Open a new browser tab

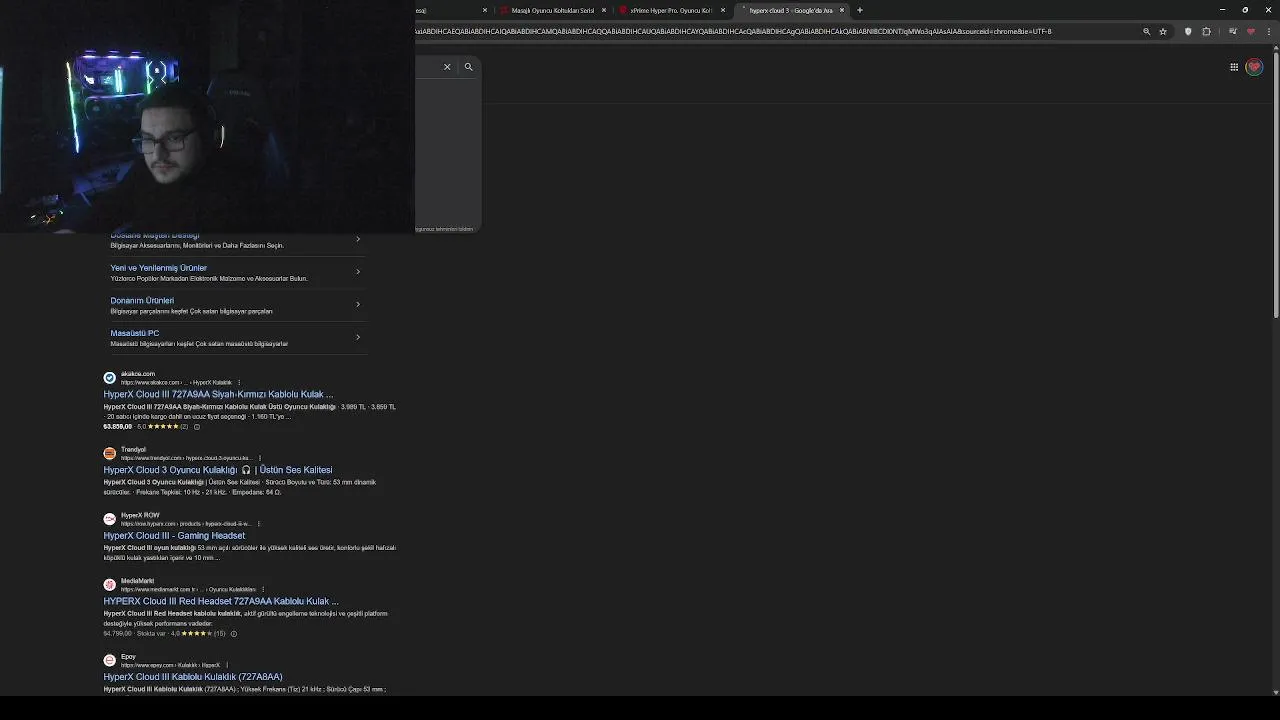859,10
